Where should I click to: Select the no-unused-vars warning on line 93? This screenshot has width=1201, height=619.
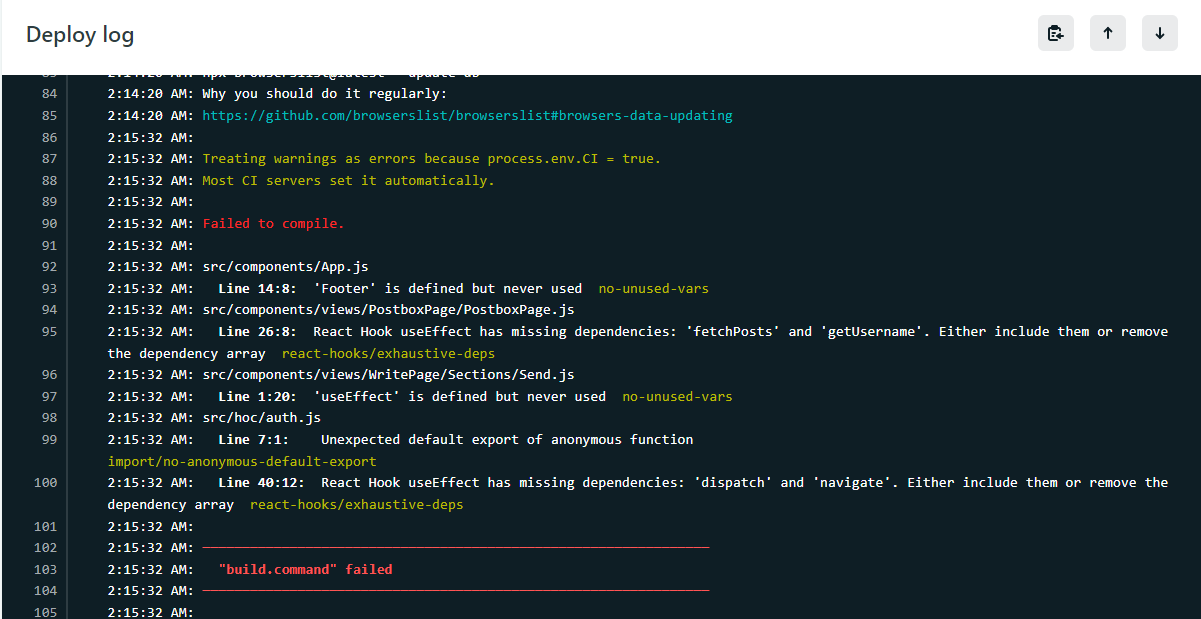(653, 288)
